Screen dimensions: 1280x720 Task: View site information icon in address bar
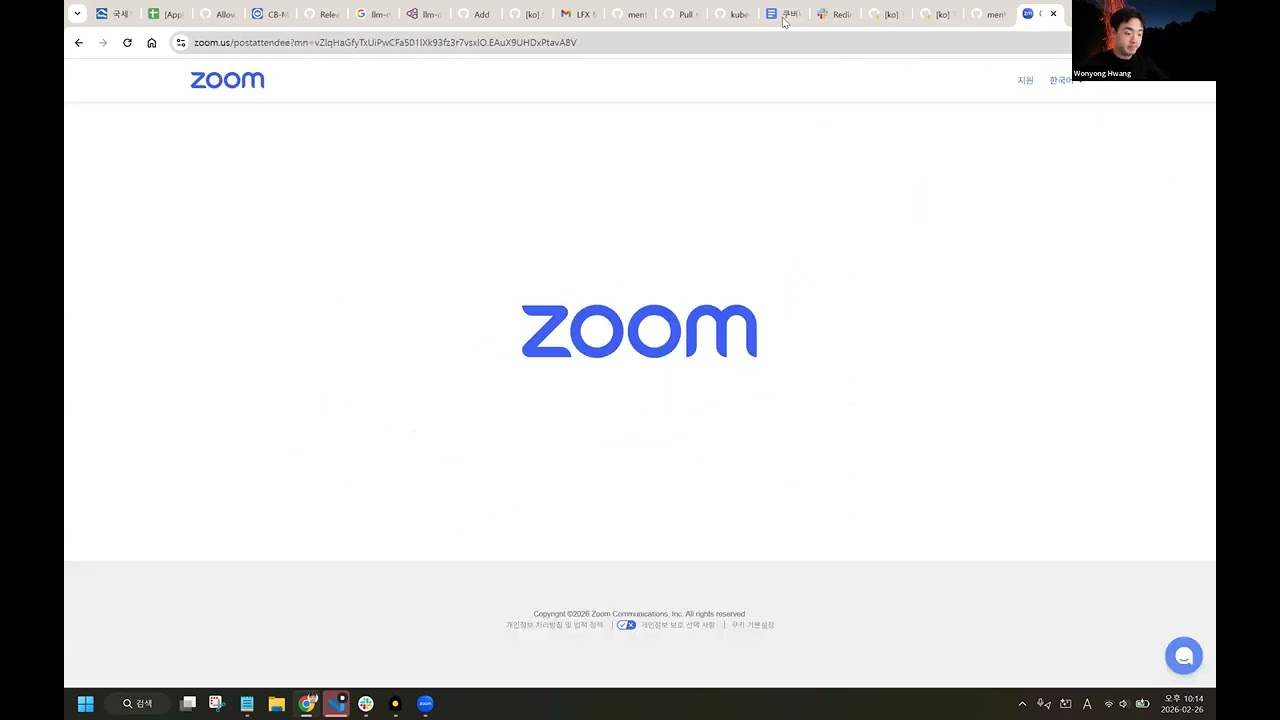tap(181, 43)
